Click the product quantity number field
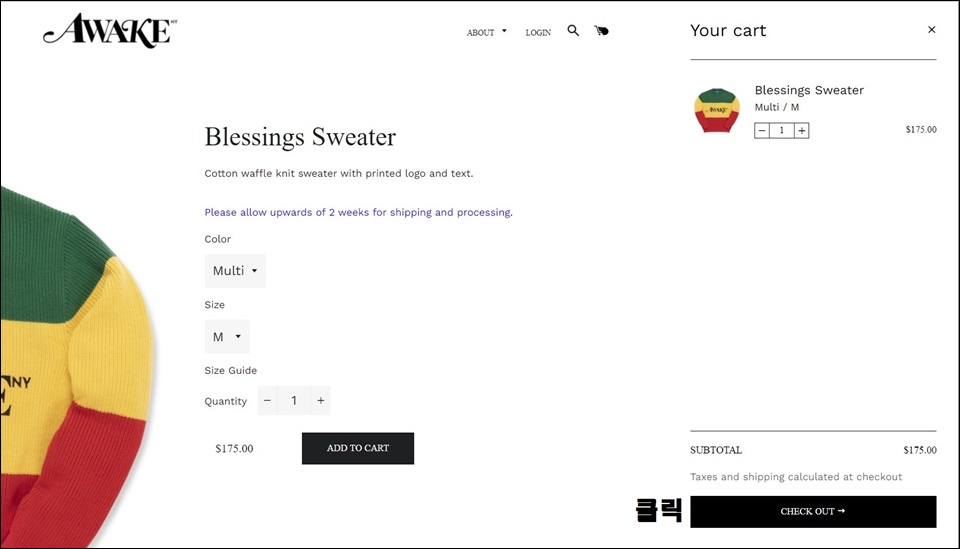The image size is (960, 549). coord(294,400)
